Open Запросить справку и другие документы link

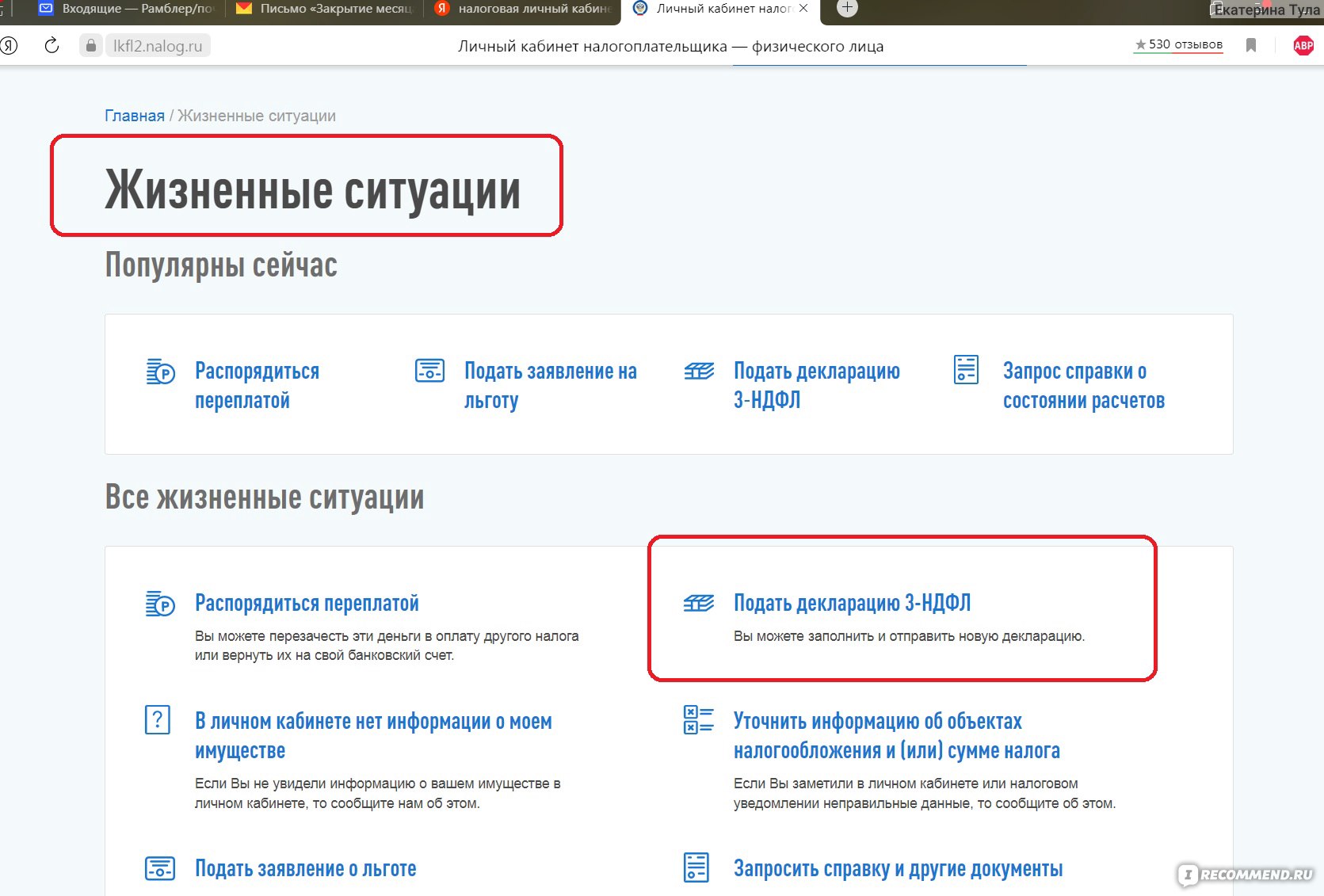(x=898, y=869)
